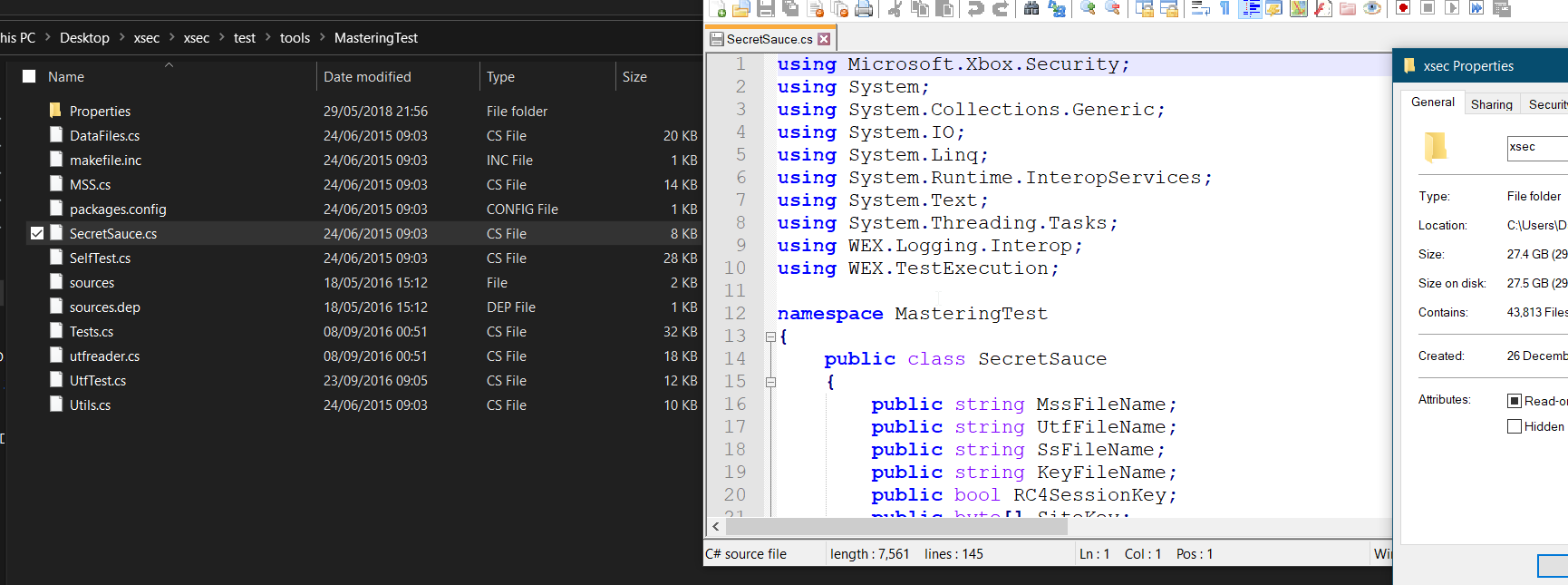Image resolution: width=1568 pixels, height=585 pixels.
Task: Close all documents via toolbar
Action: [840, 9]
